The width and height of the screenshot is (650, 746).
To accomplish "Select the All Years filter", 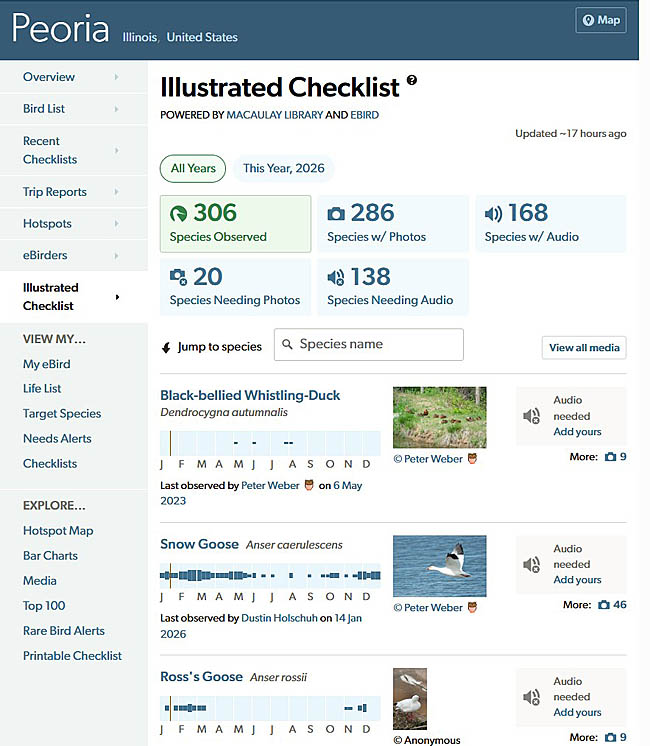I will pyautogui.click(x=193, y=168).
